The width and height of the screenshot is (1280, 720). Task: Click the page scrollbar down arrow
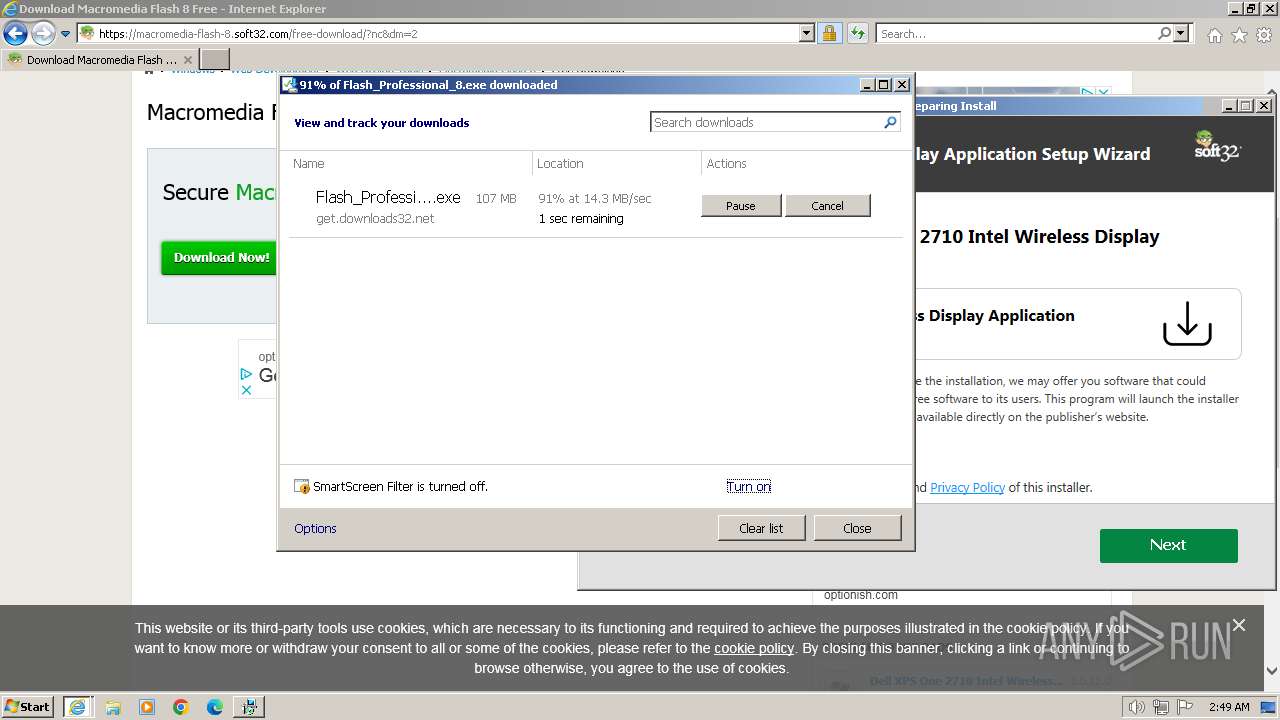[1272, 671]
